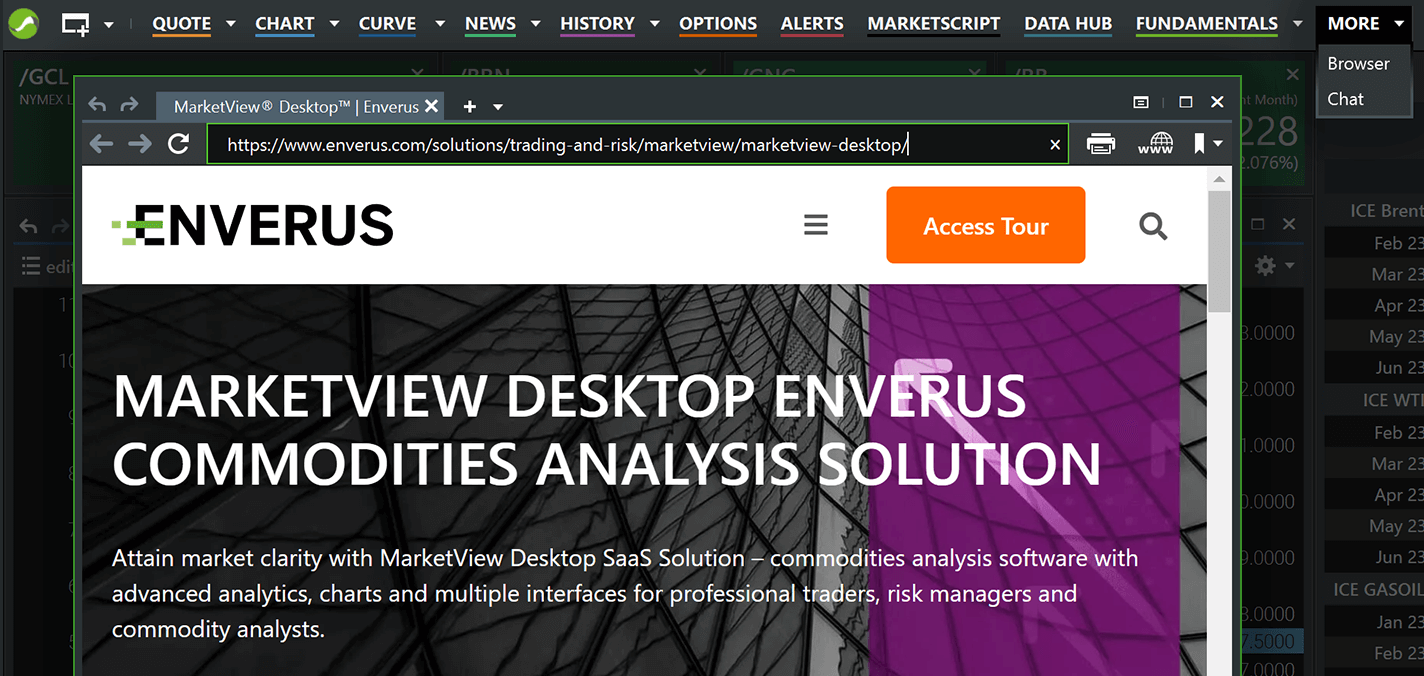Click the list icon beside 'edi' in background panel

point(31,267)
